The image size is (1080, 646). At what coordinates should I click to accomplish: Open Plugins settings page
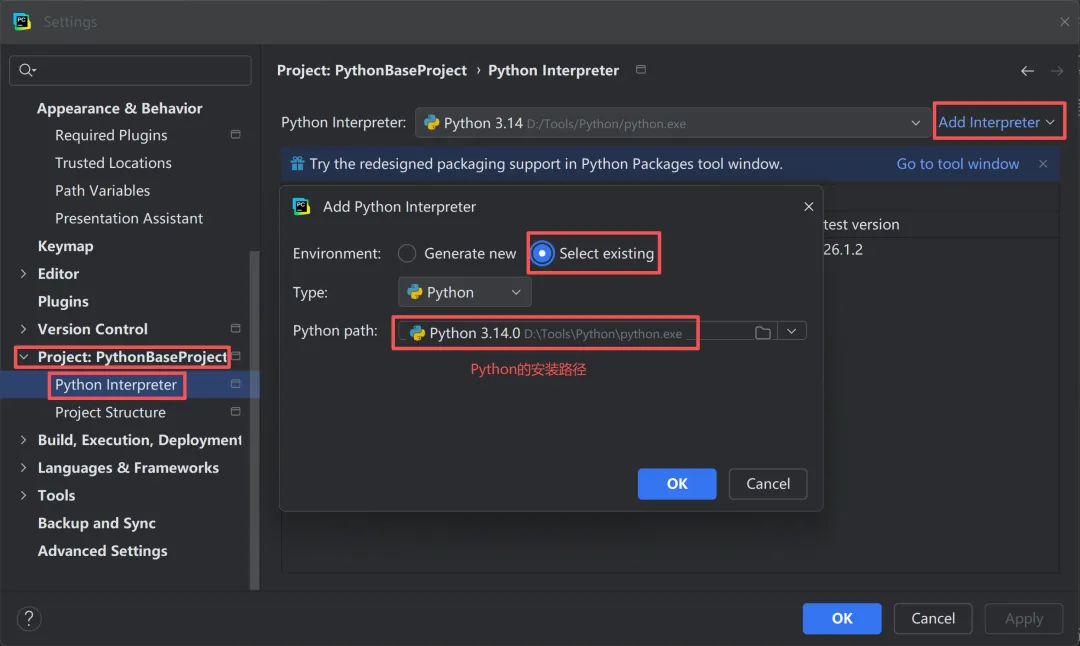click(63, 301)
